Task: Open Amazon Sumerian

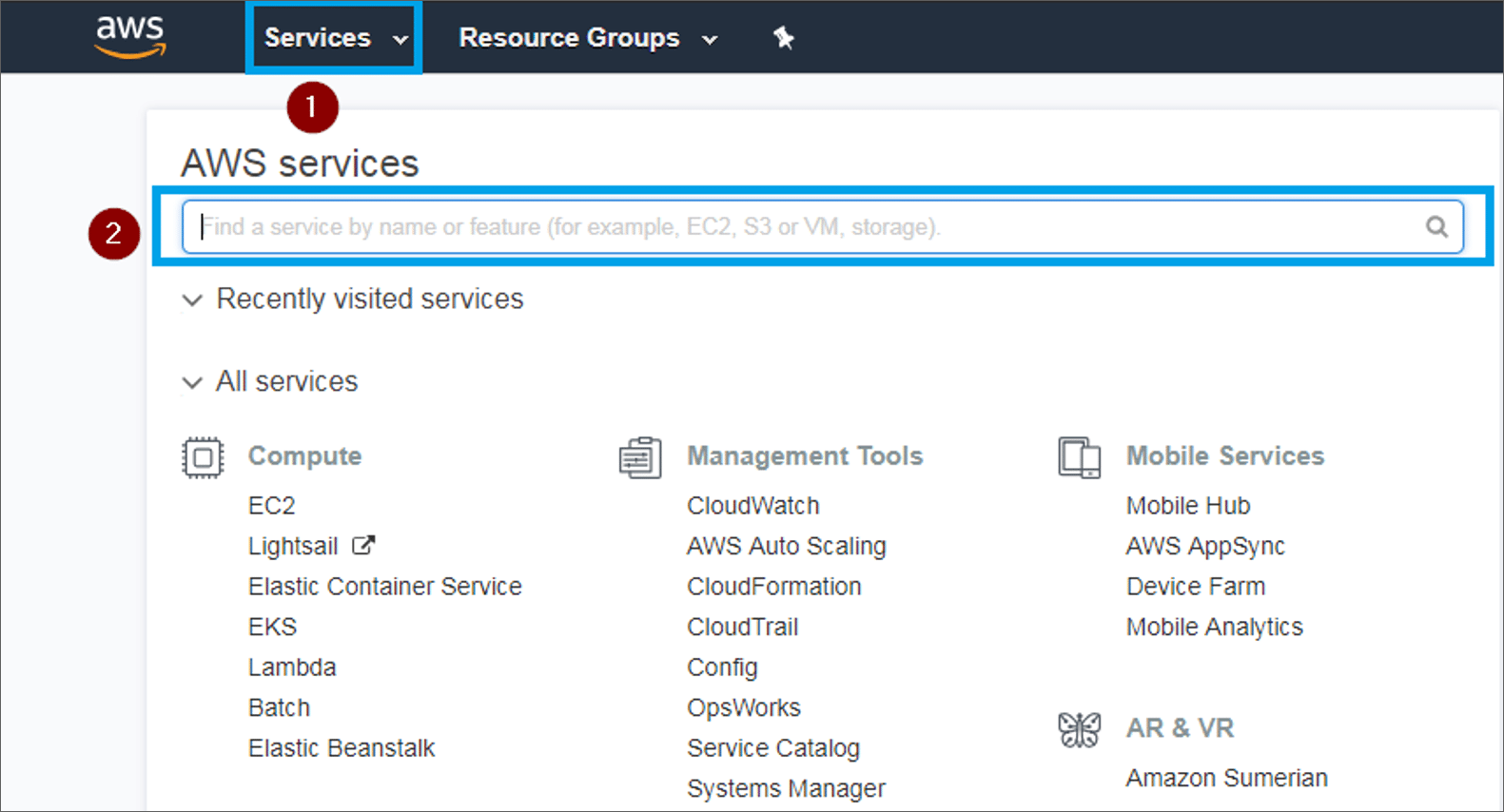Action: tap(1226, 778)
